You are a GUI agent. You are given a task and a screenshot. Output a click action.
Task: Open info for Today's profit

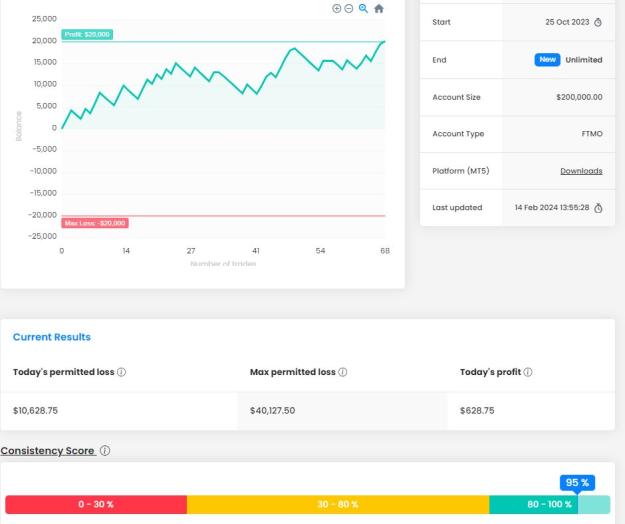pos(528,372)
